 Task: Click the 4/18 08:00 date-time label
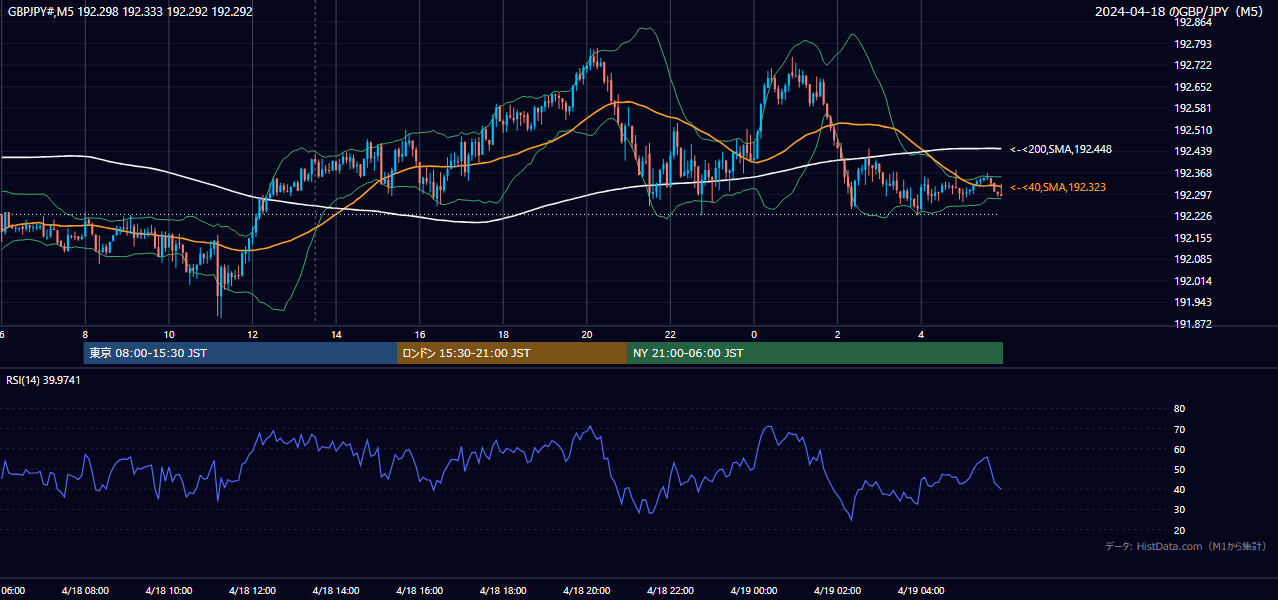point(85,591)
